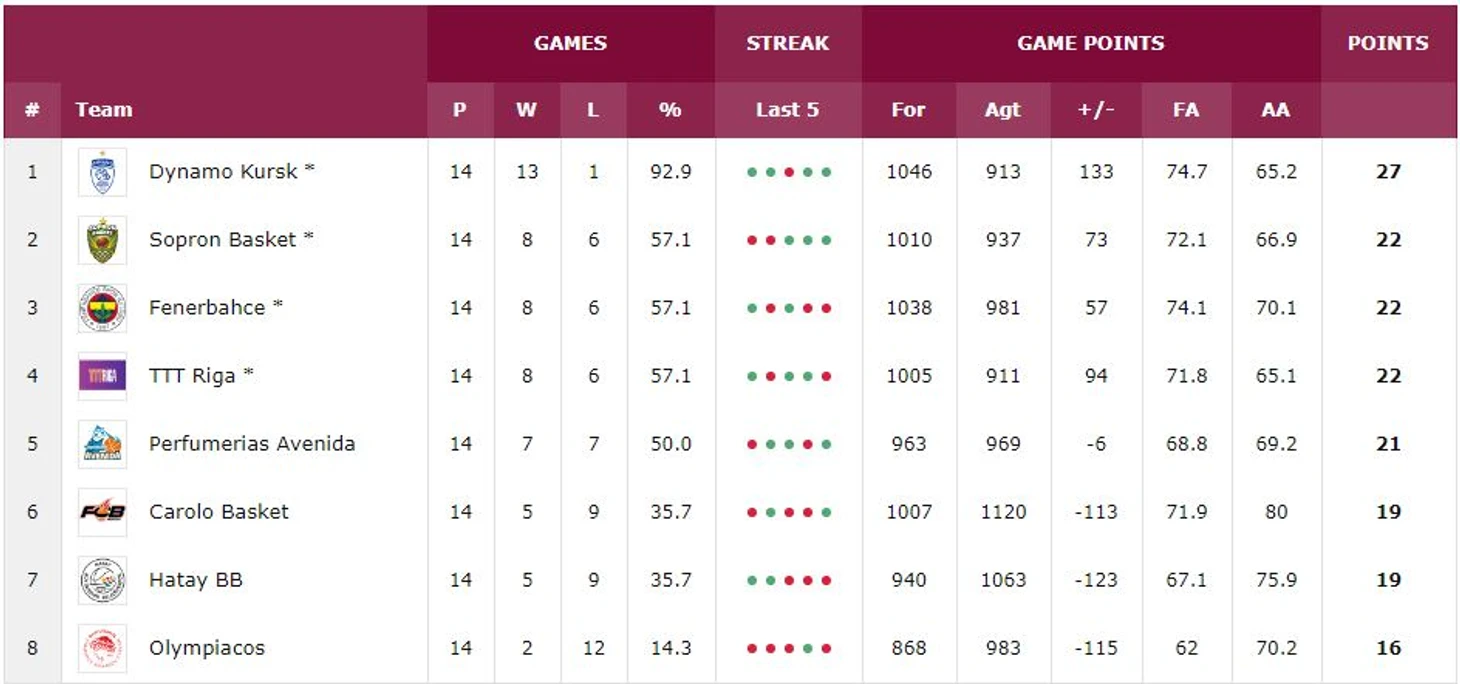Click the Hatay BB team logo
Image resolution: width=1460 pixels, height=684 pixels.
pos(103,580)
